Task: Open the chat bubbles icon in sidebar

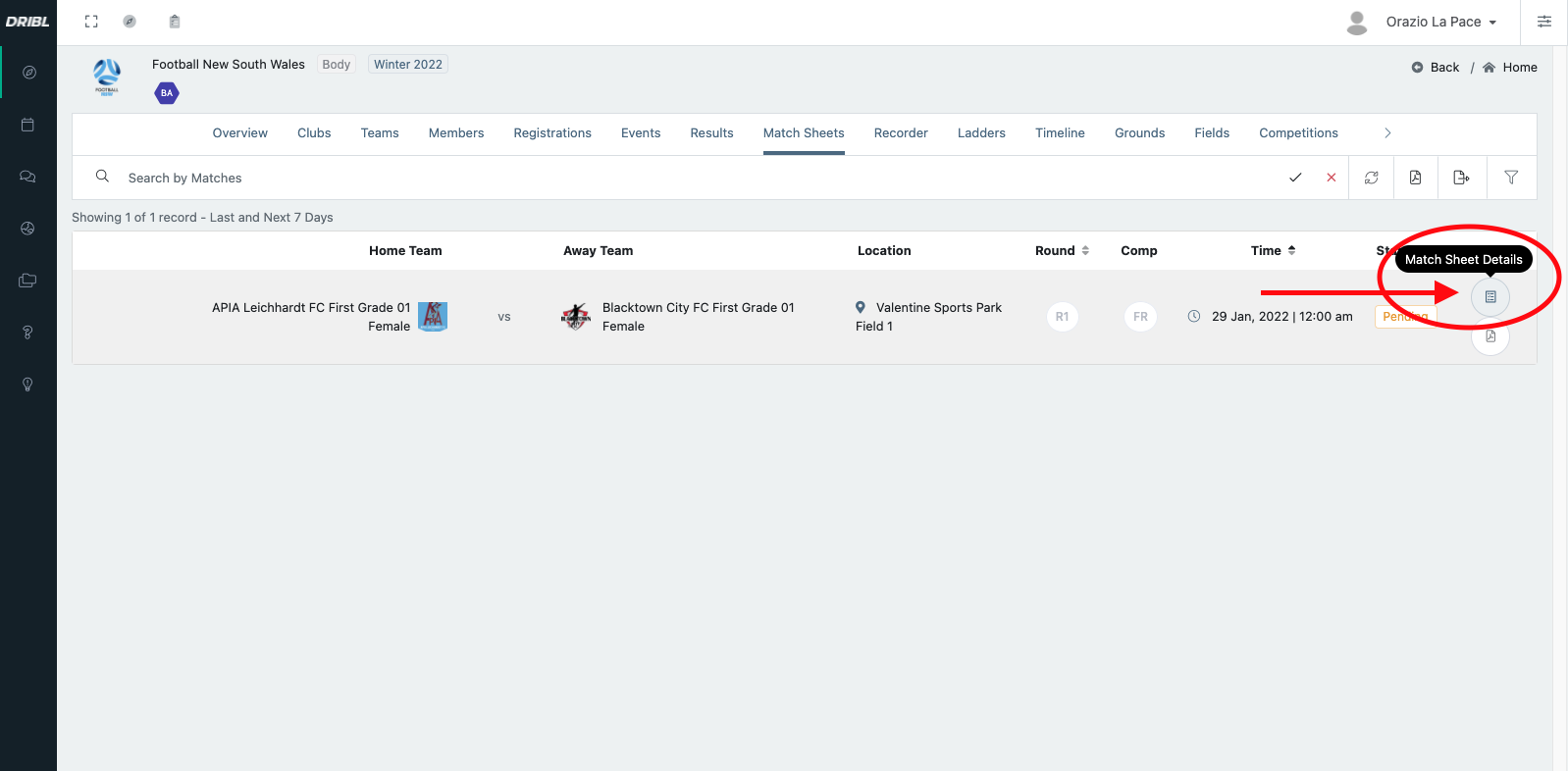Action: click(27, 177)
